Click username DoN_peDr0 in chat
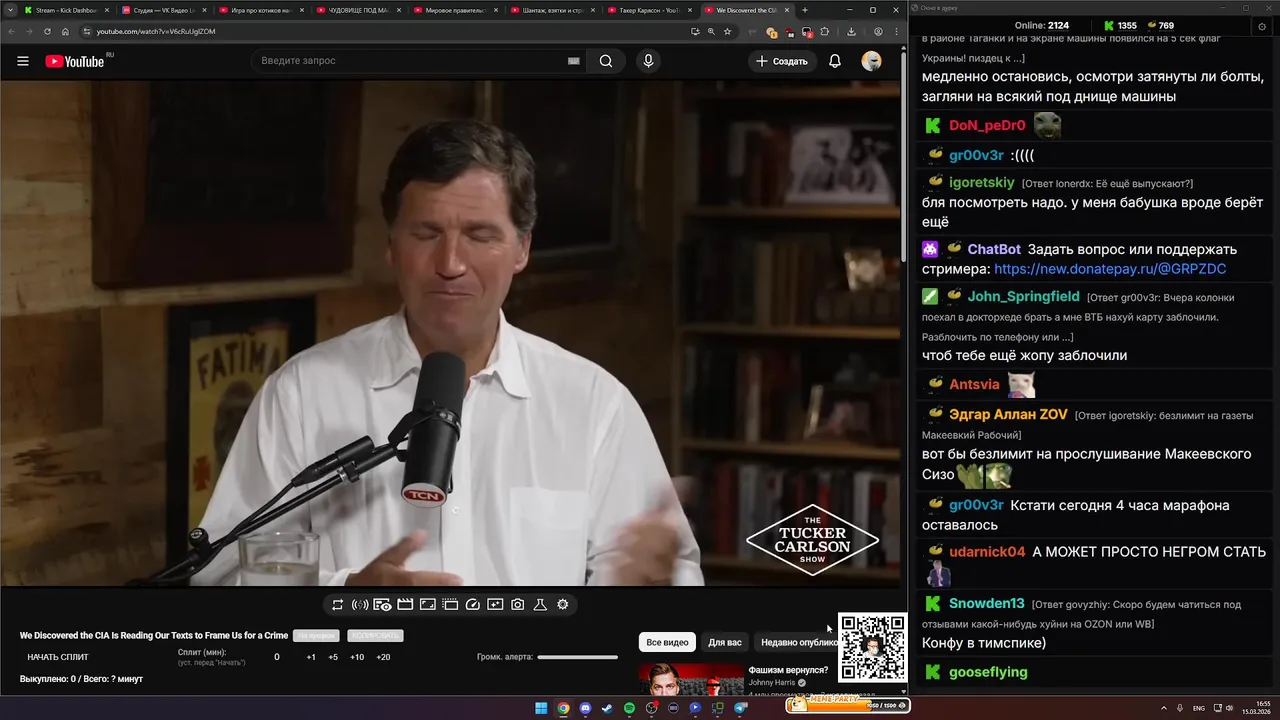 point(987,126)
